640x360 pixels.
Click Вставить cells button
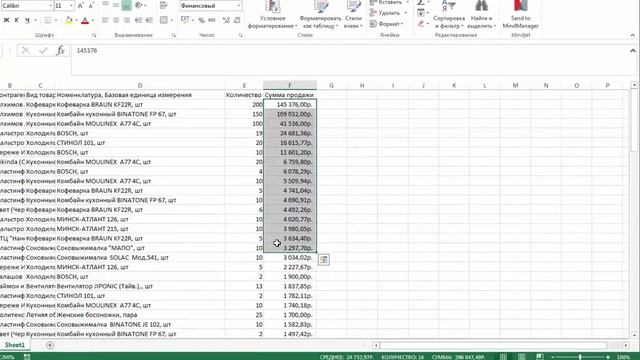click(389, 2)
